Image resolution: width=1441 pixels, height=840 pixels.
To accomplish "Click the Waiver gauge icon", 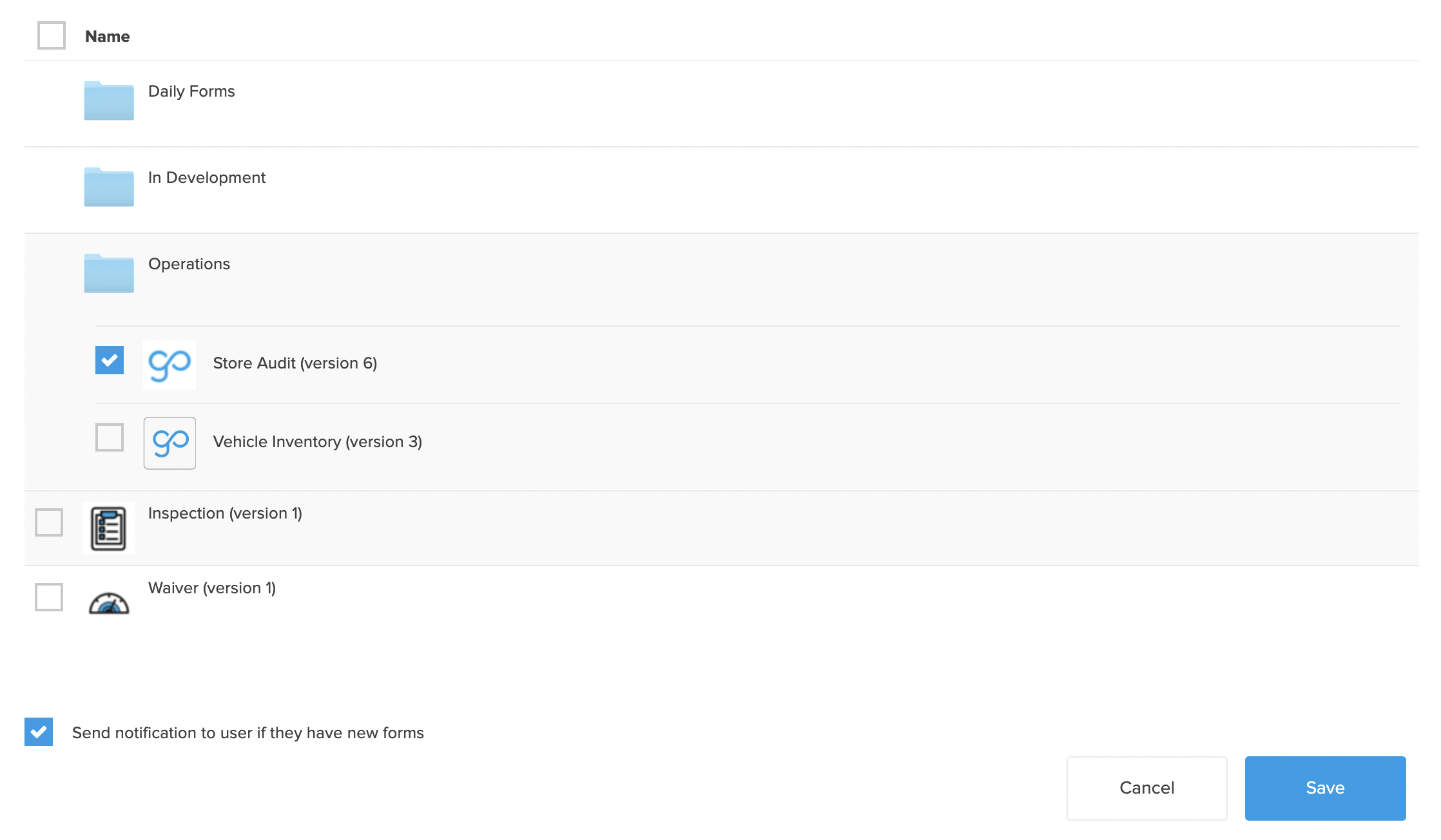I will [109, 603].
